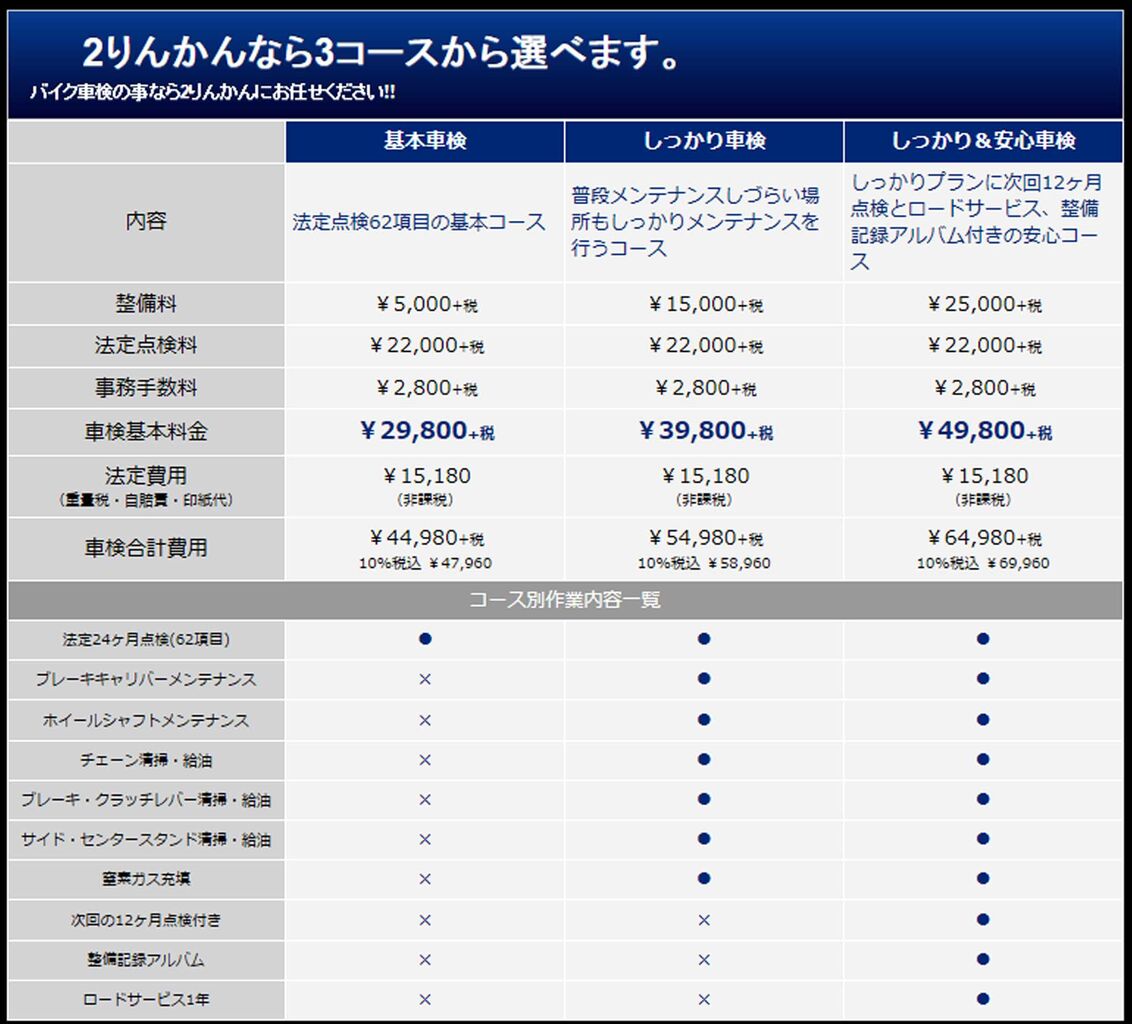The height and width of the screenshot is (1024, 1132).
Task: Click the しっかり車検 cross in ロードサービス1年 row
Action: [704, 1000]
